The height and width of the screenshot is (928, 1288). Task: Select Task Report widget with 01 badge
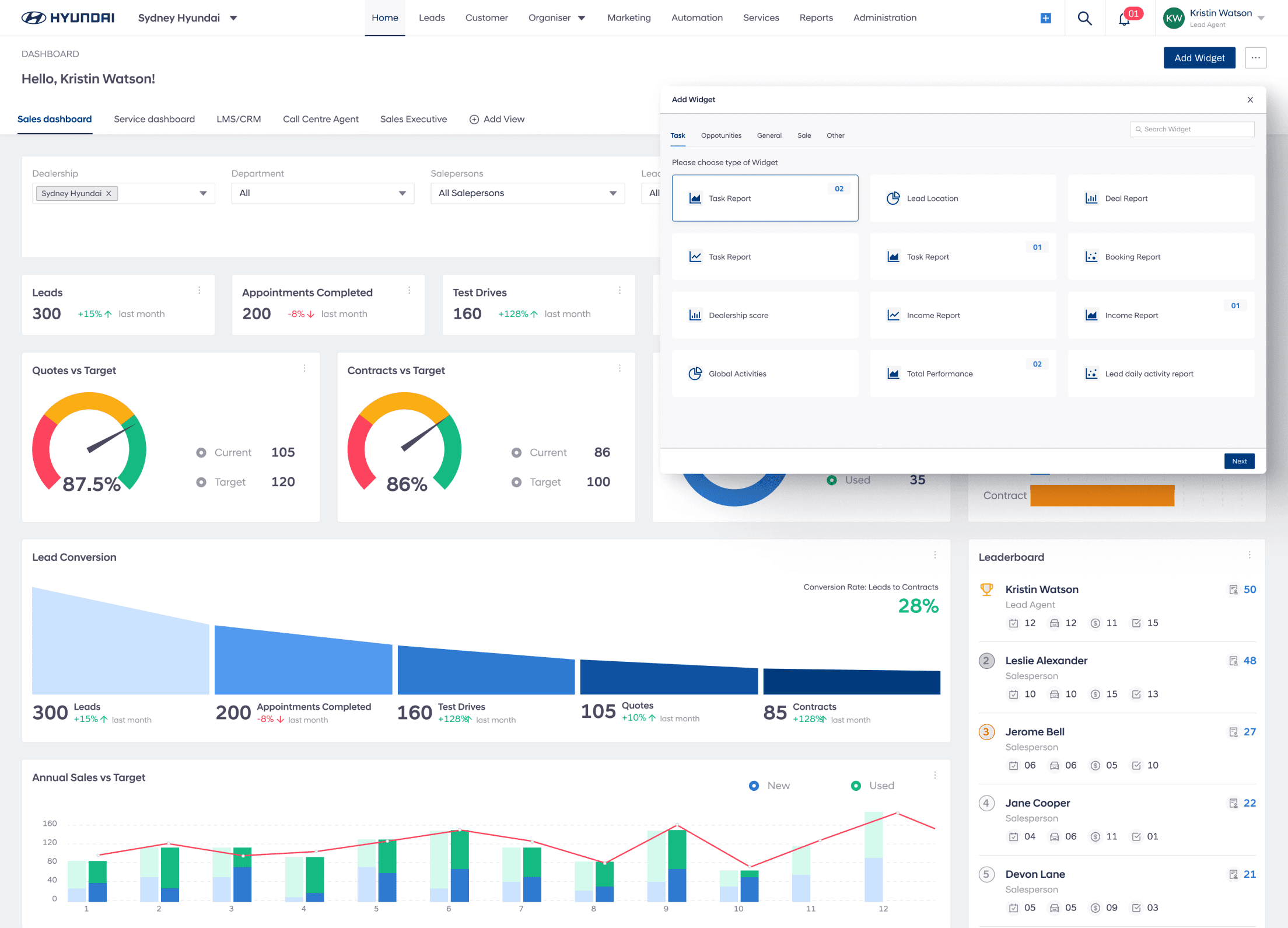(x=963, y=256)
